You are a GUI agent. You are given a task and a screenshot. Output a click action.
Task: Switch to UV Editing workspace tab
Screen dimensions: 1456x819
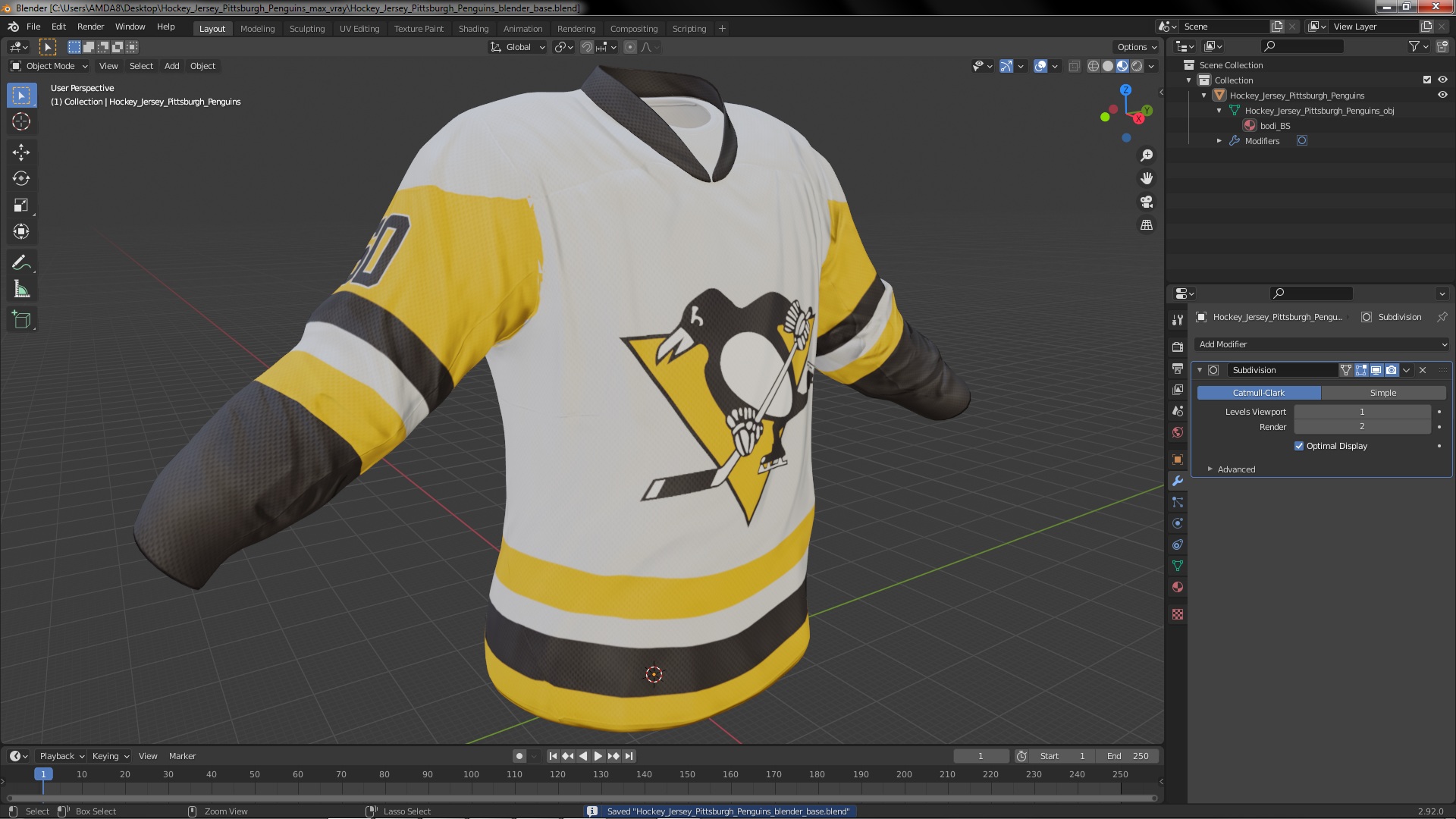point(359,29)
